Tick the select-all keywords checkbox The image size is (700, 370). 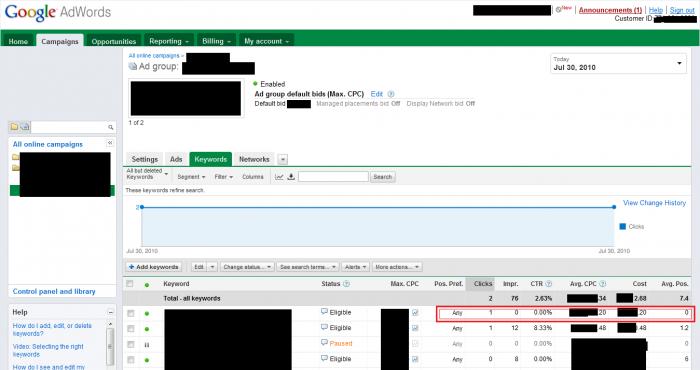tap(130, 284)
